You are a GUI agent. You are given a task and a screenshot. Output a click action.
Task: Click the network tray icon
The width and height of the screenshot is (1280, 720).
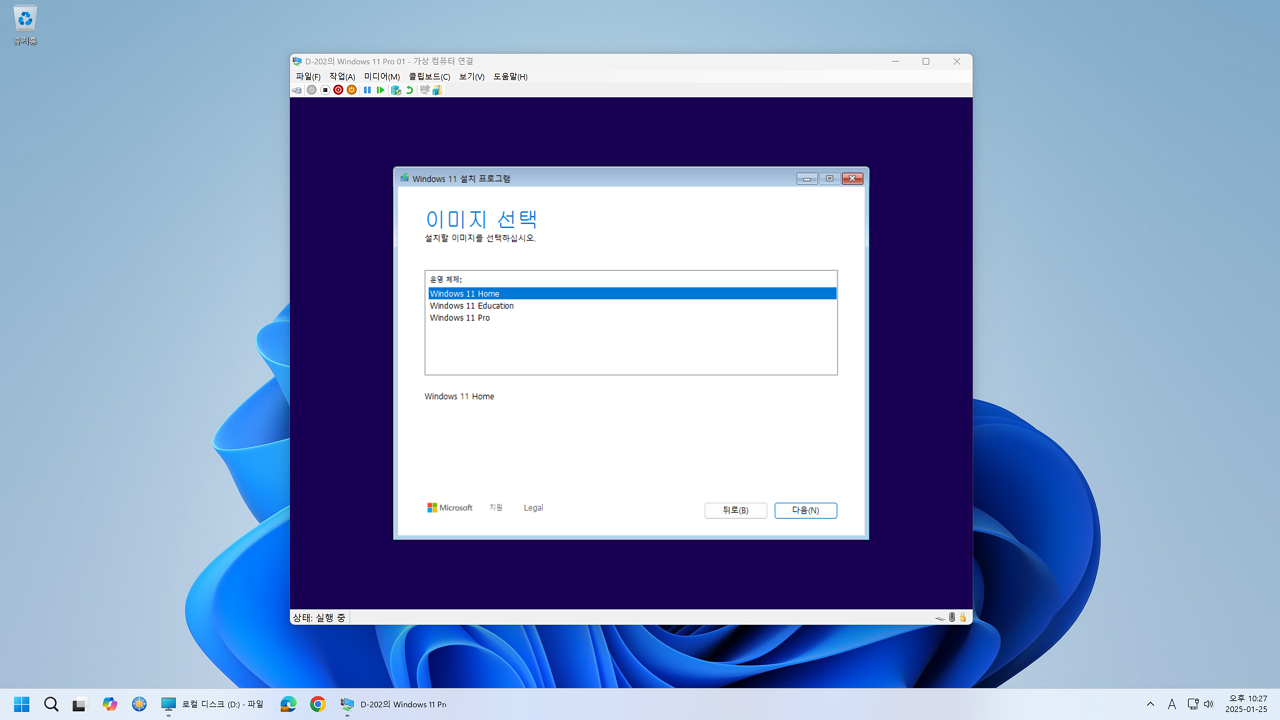(x=1193, y=704)
